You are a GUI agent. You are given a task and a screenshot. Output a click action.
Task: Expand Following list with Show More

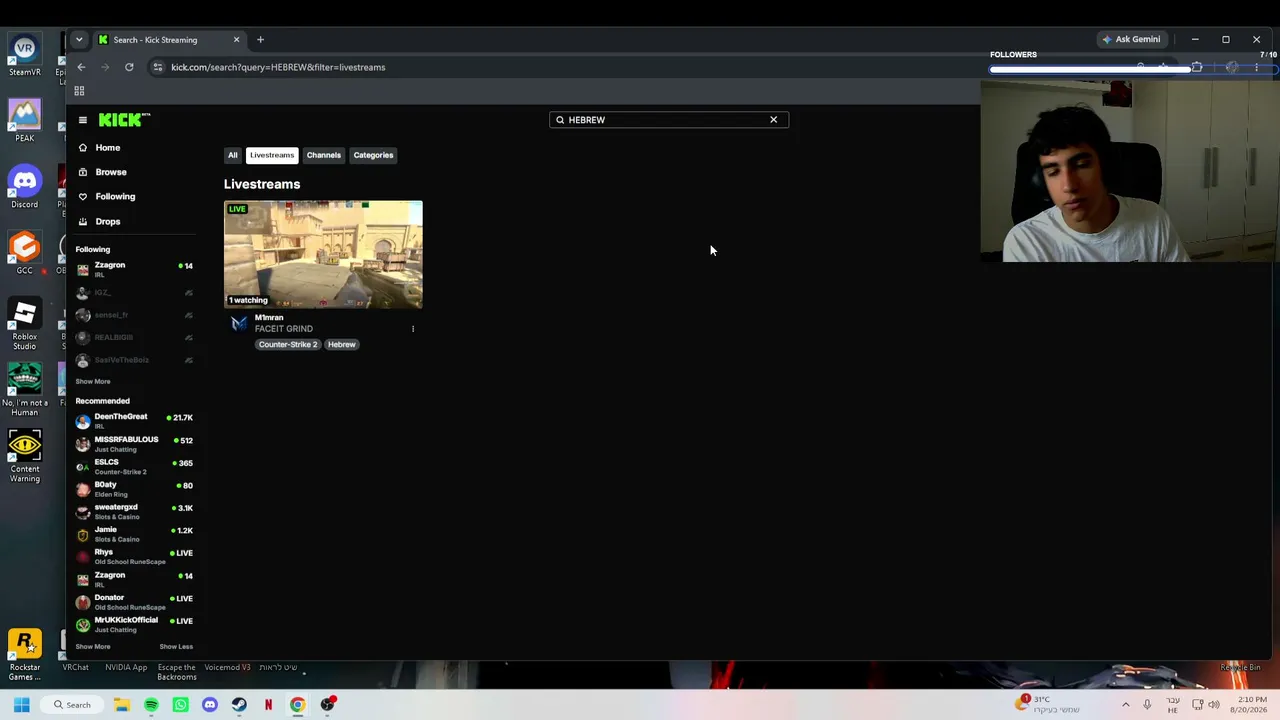click(x=93, y=382)
